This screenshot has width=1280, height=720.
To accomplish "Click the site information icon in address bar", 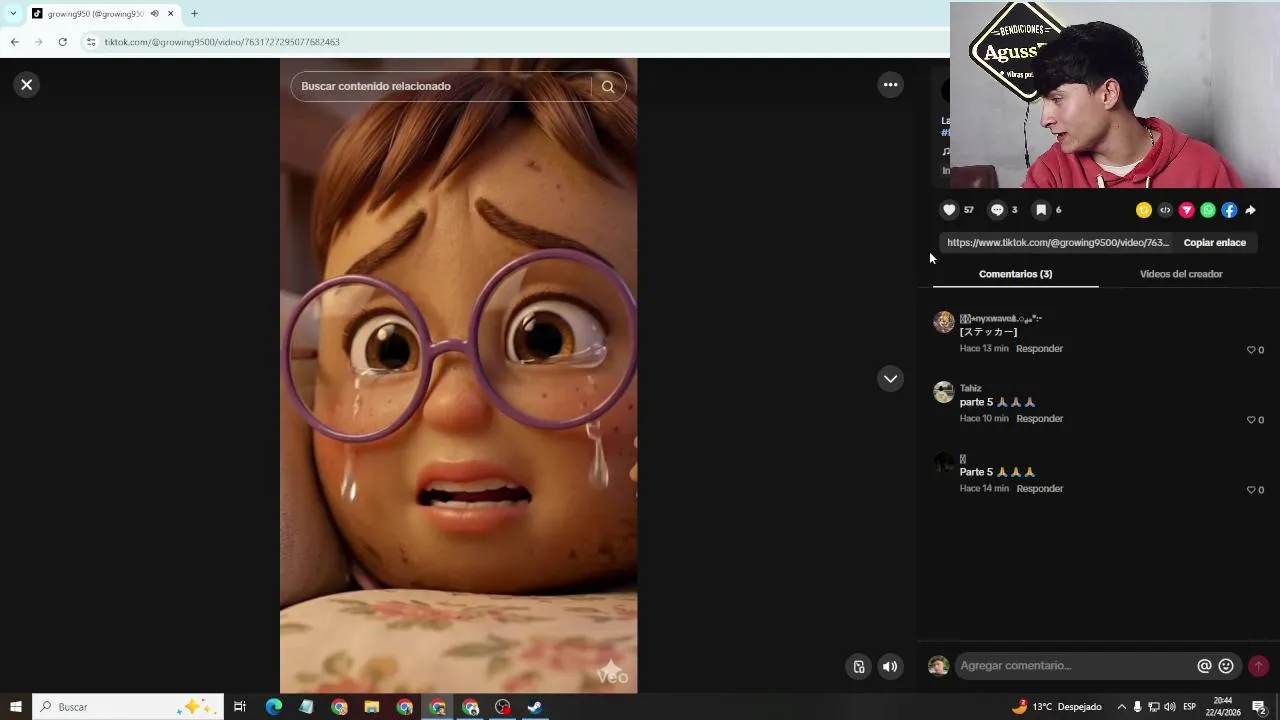I will (90, 42).
